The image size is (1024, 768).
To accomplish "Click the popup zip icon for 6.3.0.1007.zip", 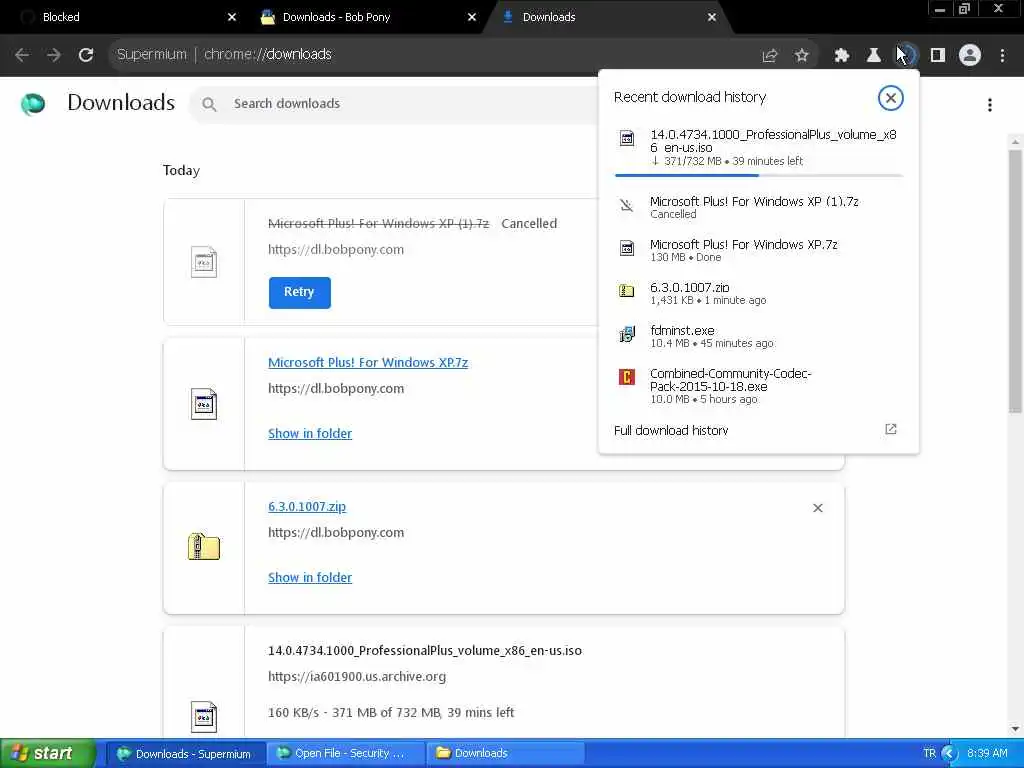I will 627,291.
